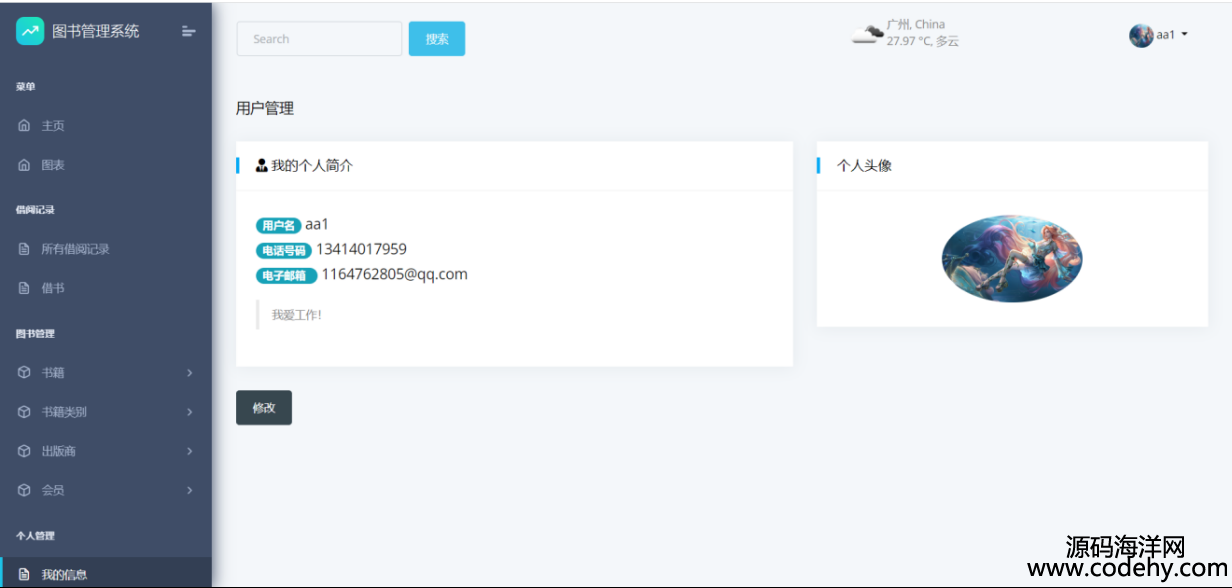Expand the 书籍 submenu chevron
The width and height of the screenshot is (1232, 588).
point(189,373)
